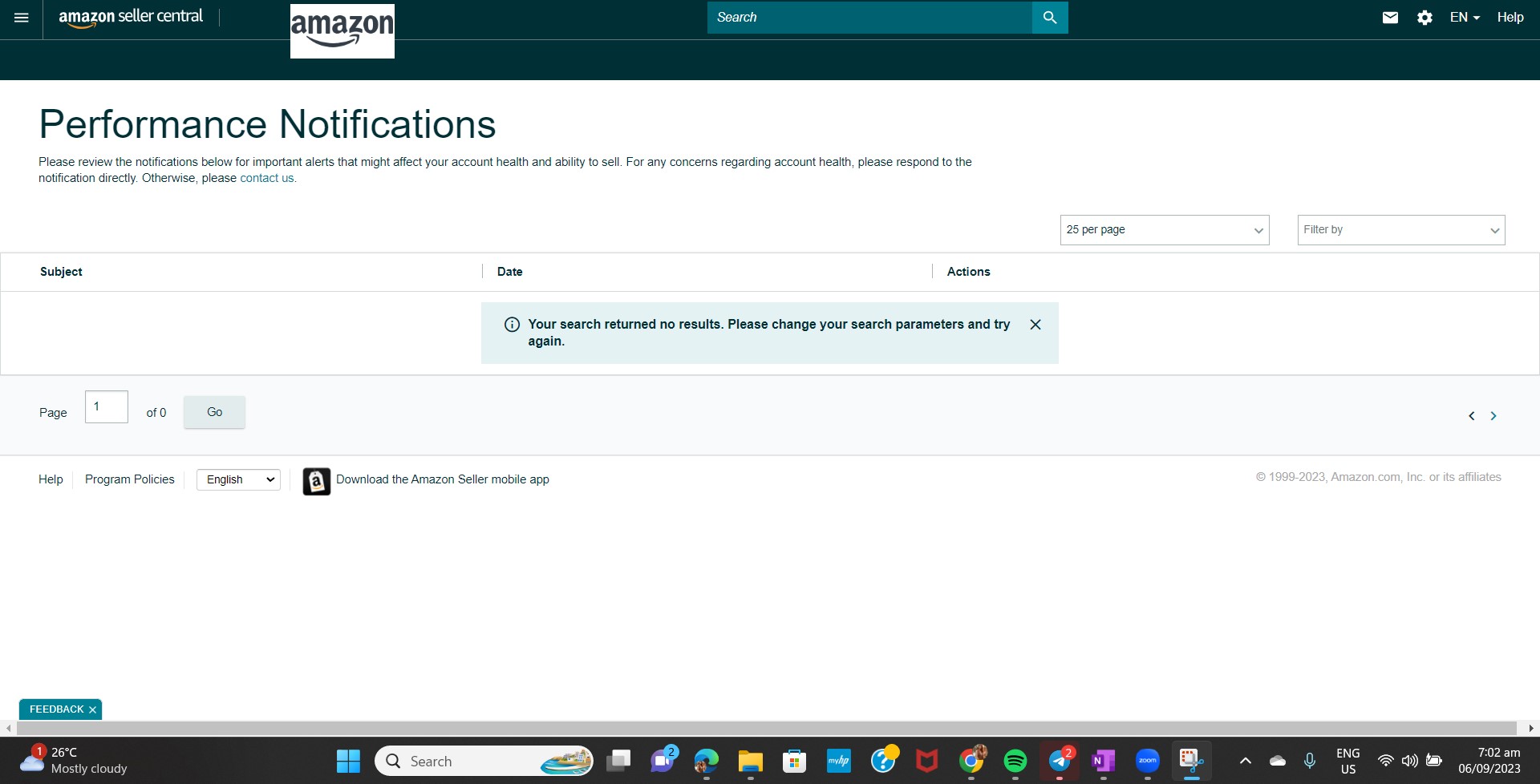Open the Get Help app from taskbar
This screenshot has width=1540, height=784.
pyautogui.click(x=883, y=761)
